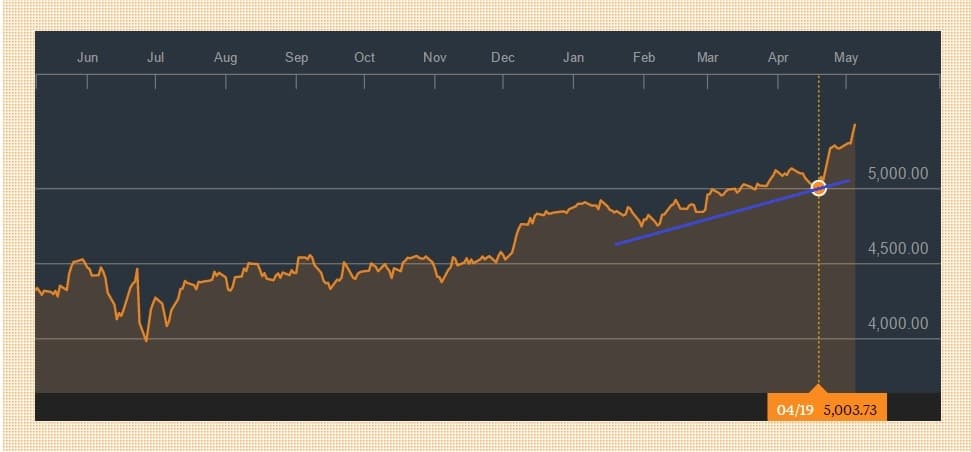
Task: Click the May month label
Action: (x=846, y=57)
